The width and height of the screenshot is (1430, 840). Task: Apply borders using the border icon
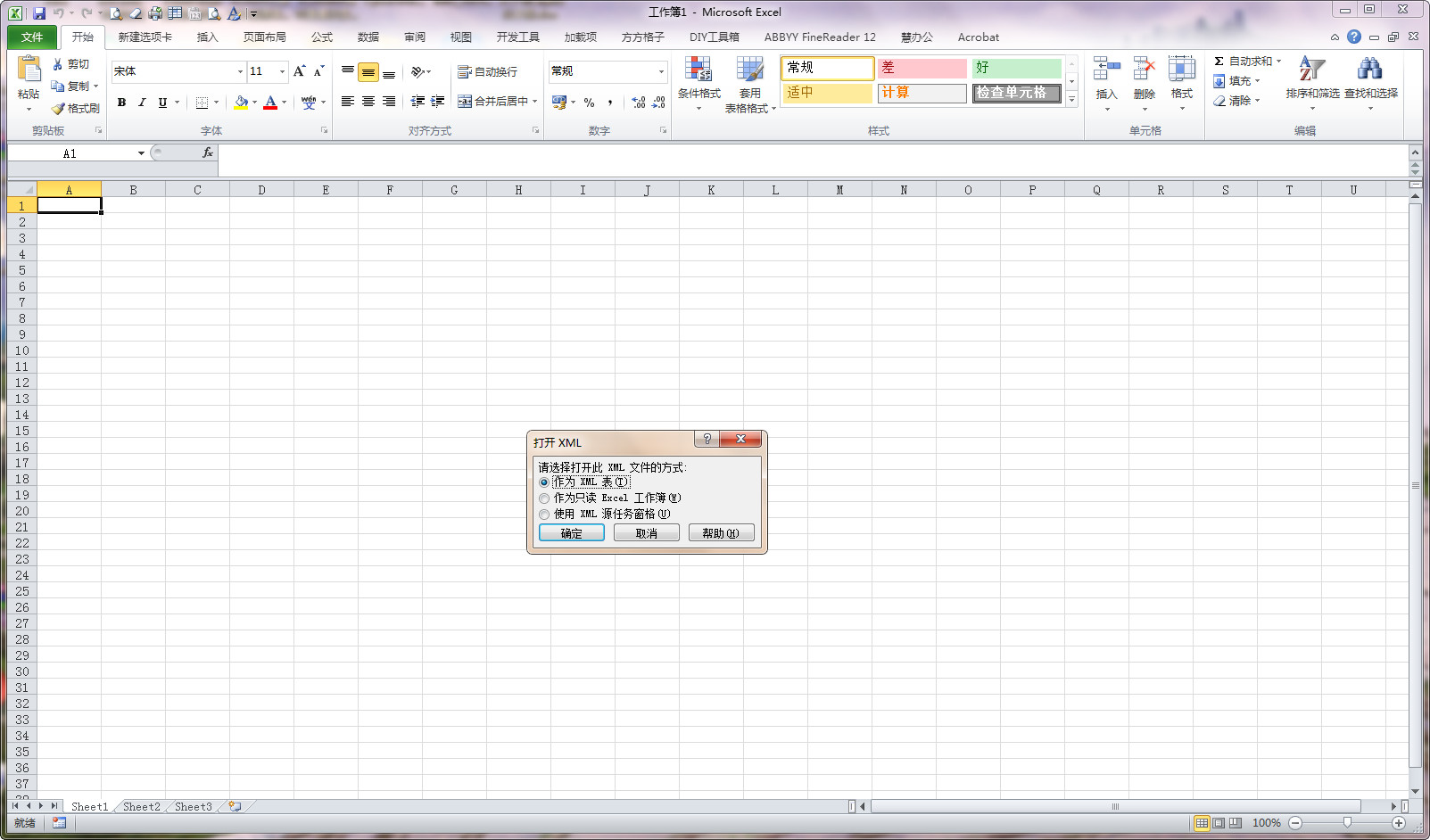click(203, 103)
